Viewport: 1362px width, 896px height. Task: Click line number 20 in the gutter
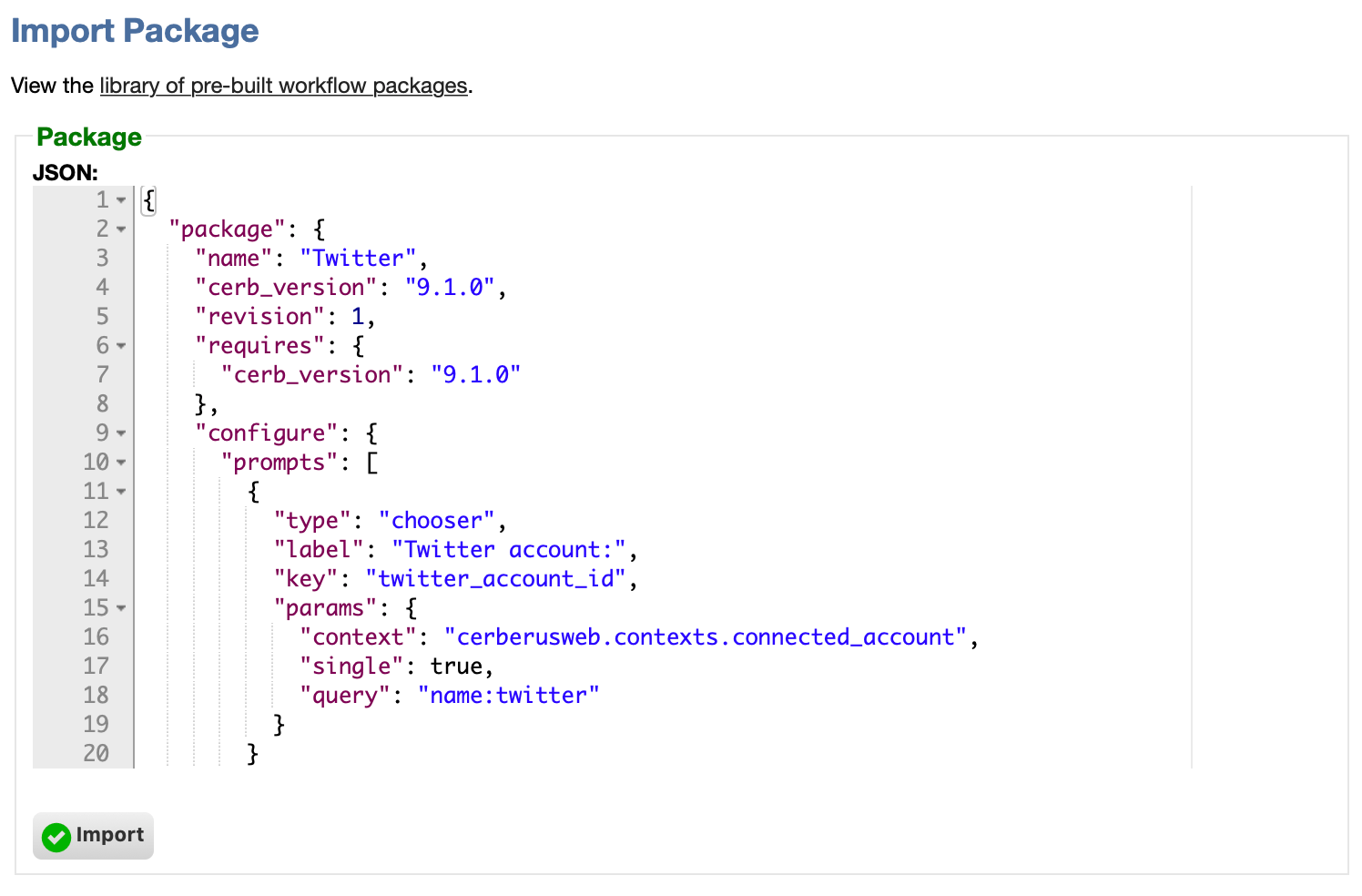(96, 754)
